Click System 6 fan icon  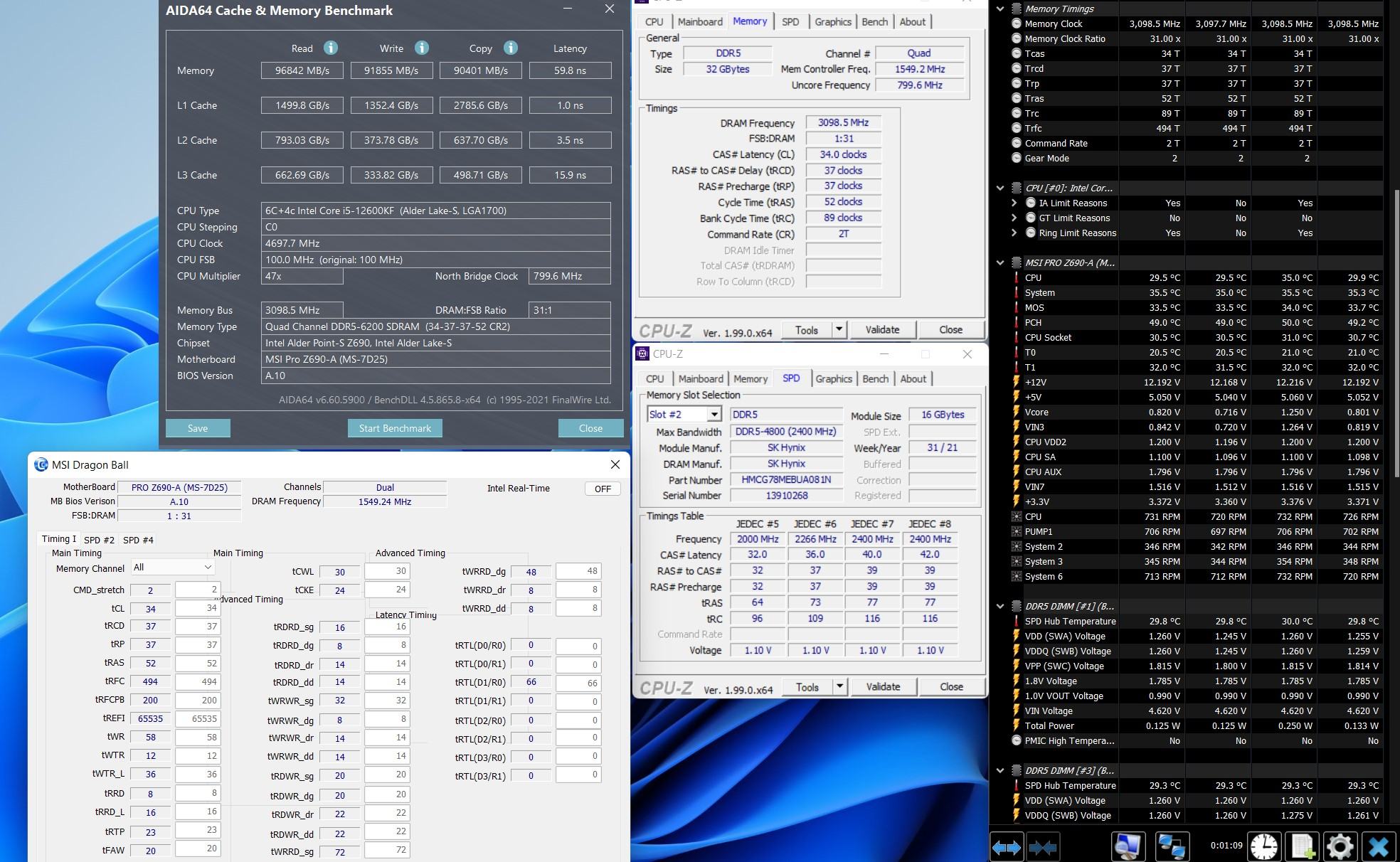pyautogui.click(x=1017, y=576)
